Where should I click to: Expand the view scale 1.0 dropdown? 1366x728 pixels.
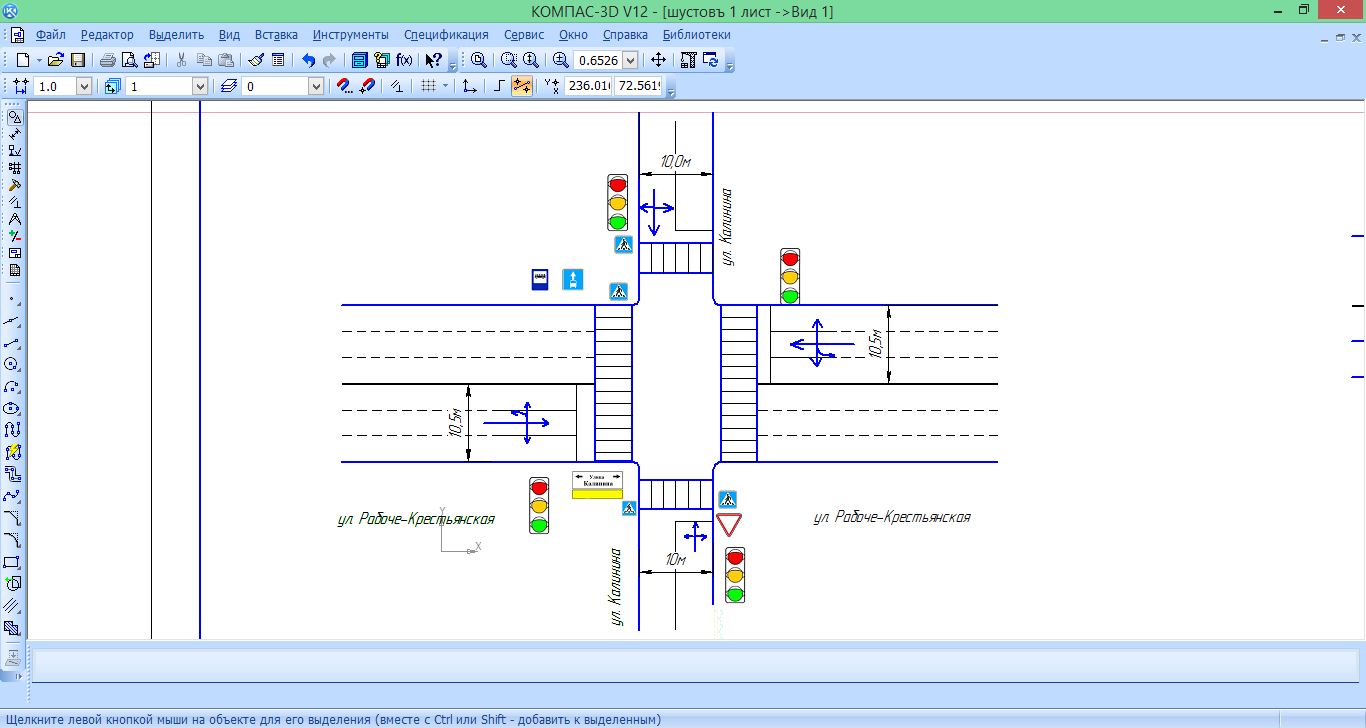(x=83, y=87)
